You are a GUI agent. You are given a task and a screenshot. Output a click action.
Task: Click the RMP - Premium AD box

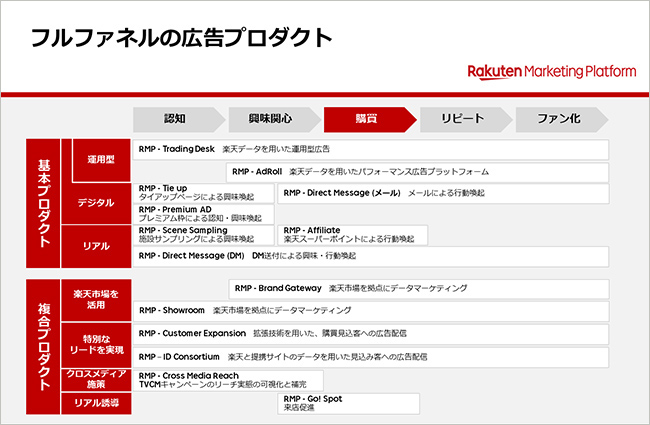click(203, 214)
